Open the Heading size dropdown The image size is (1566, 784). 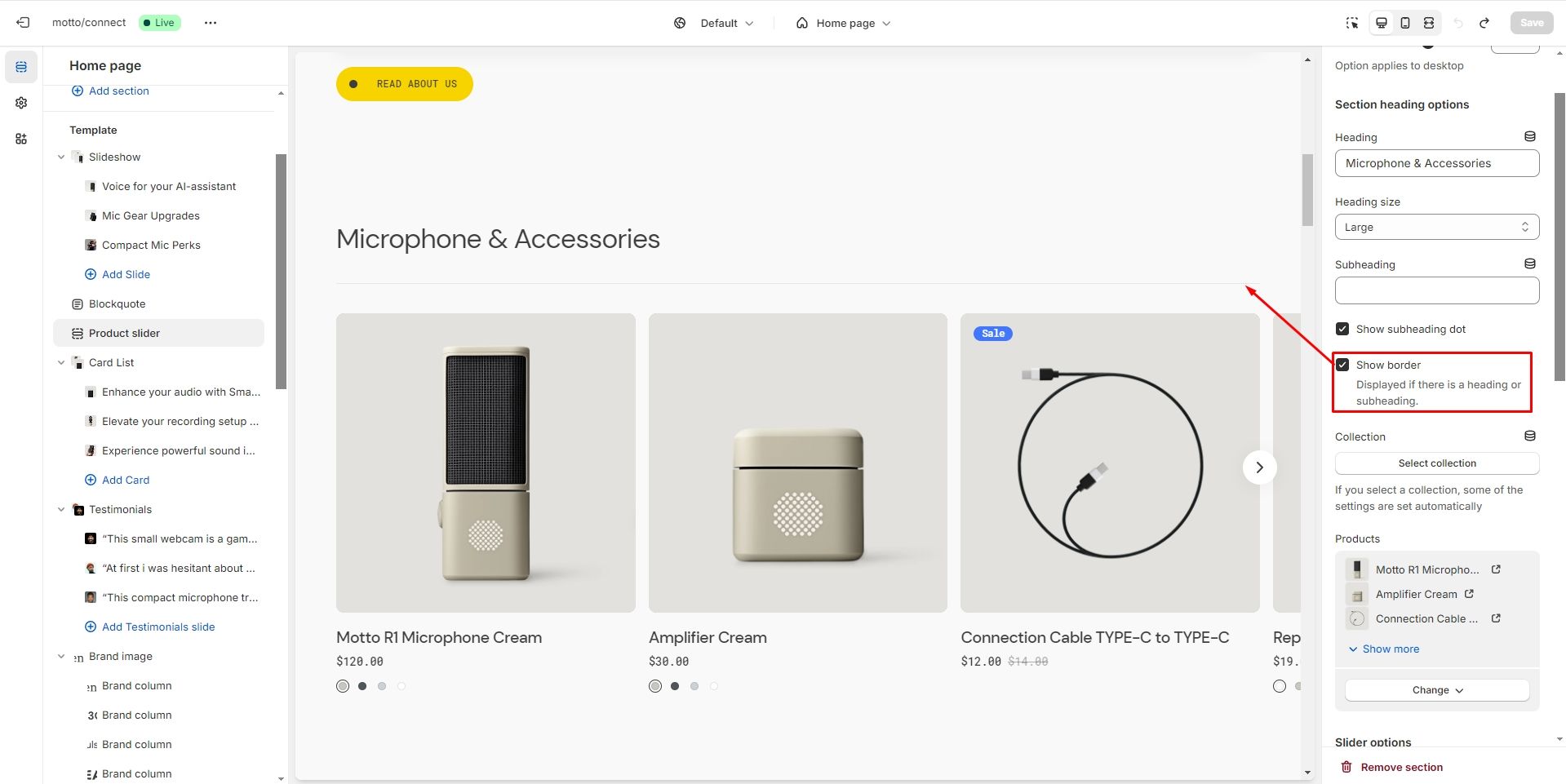pos(1437,227)
